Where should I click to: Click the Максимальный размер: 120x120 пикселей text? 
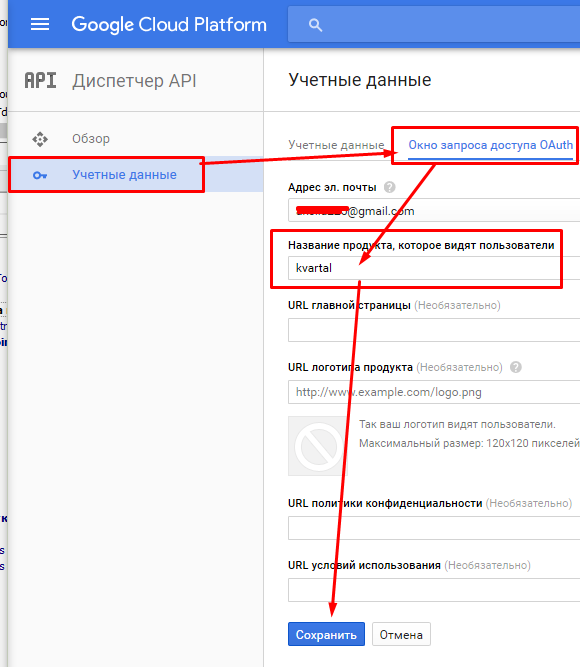coord(469,443)
